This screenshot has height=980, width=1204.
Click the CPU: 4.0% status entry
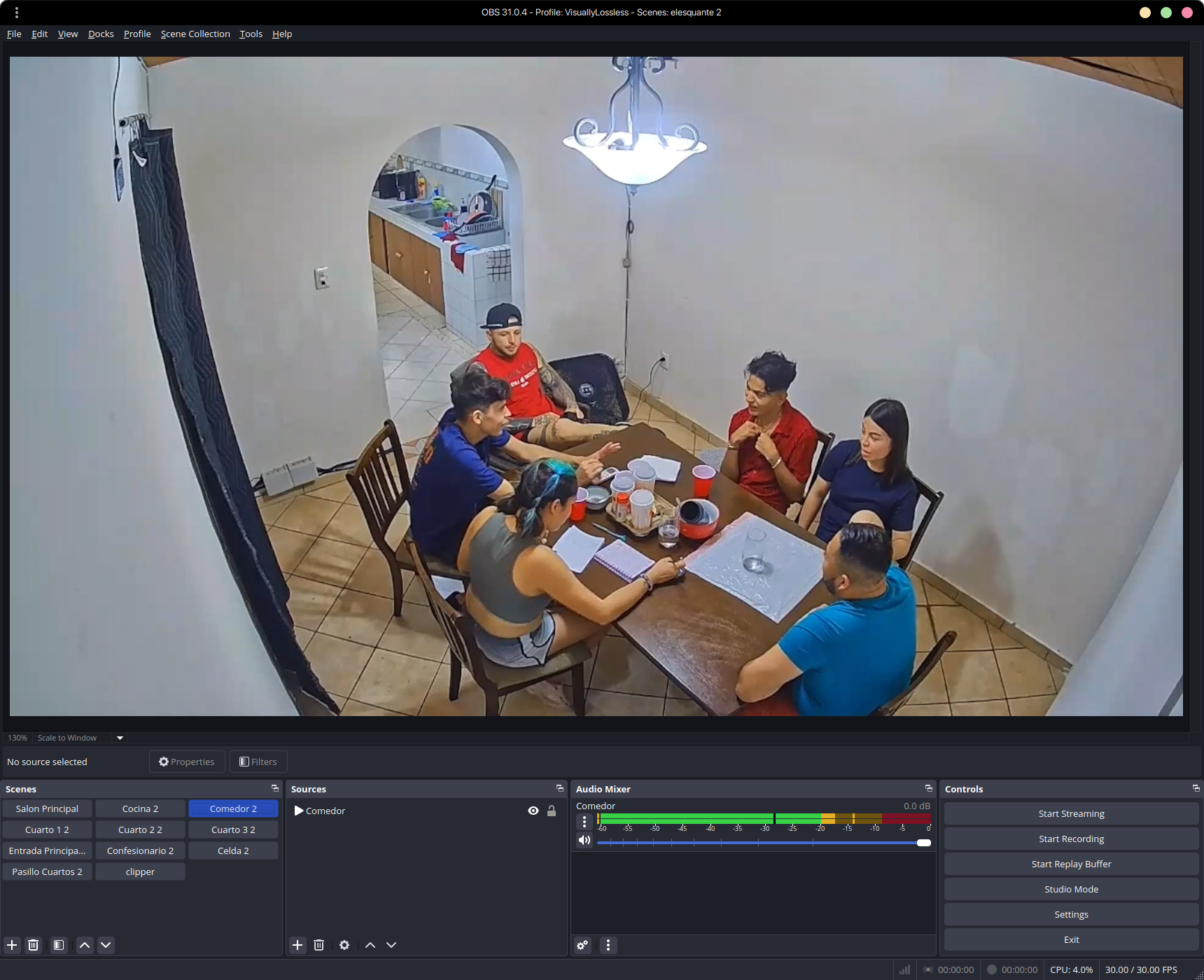coord(1071,969)
